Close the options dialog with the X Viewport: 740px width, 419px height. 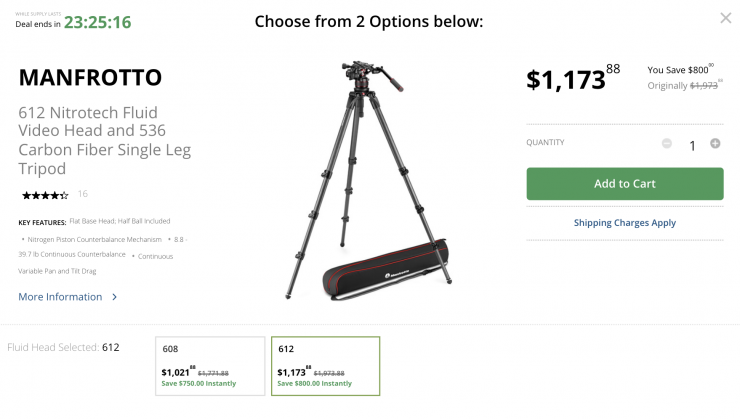coord(725,18)
